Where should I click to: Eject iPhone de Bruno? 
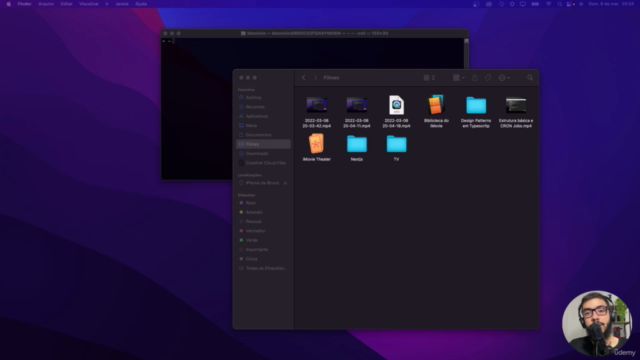(285, 183)
